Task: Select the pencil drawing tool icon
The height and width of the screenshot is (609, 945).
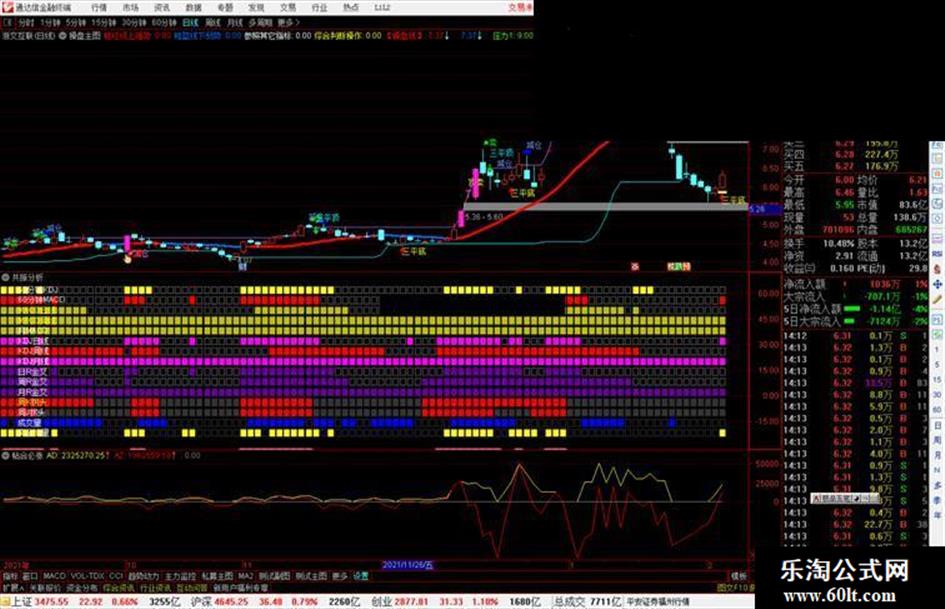Action: point(937,299)
